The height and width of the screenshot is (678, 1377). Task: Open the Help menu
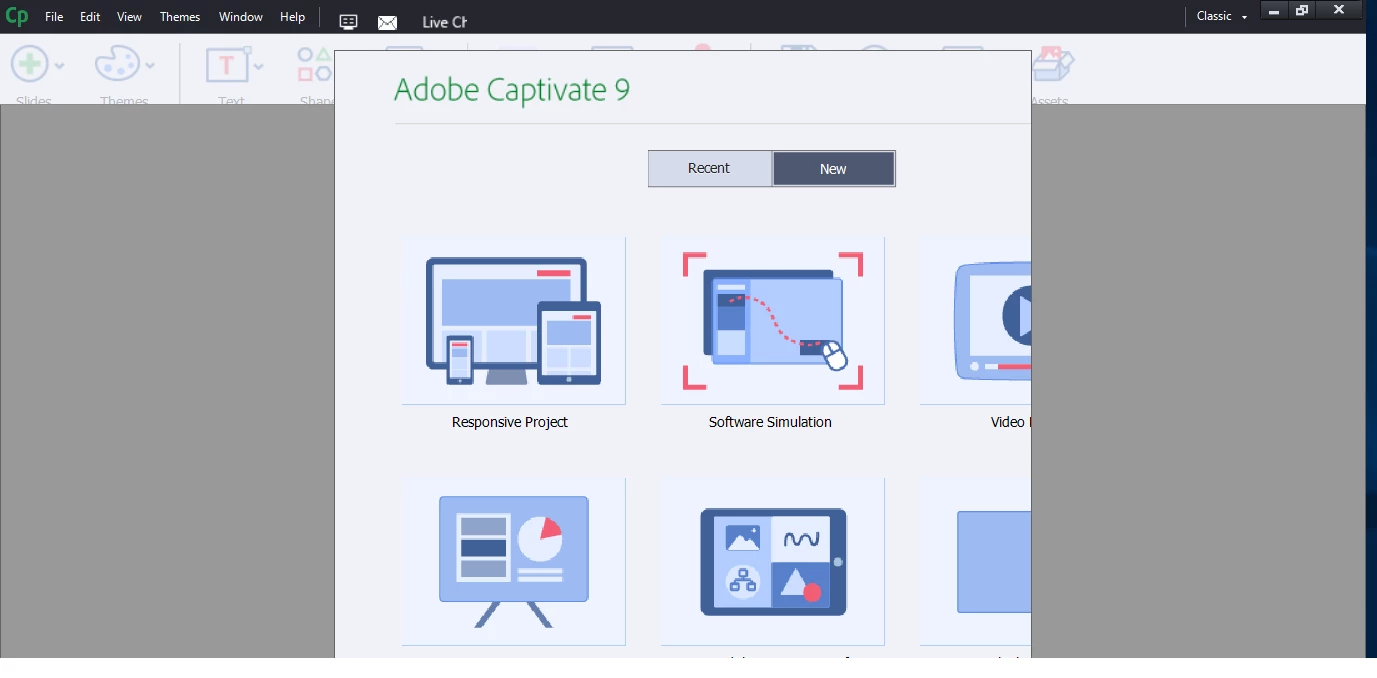pyautogui.click(x=292, y=17)
